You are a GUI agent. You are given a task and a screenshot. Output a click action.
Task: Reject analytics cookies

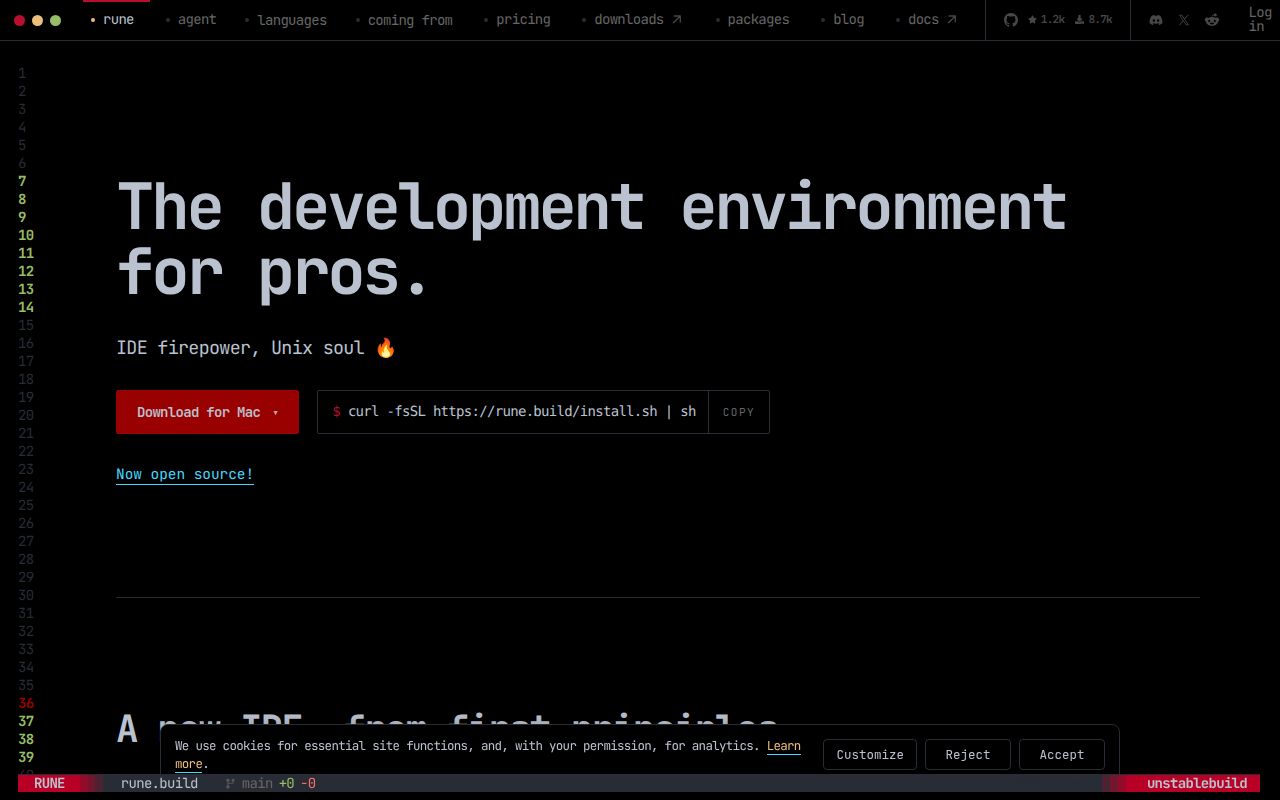tap(968, 755)
